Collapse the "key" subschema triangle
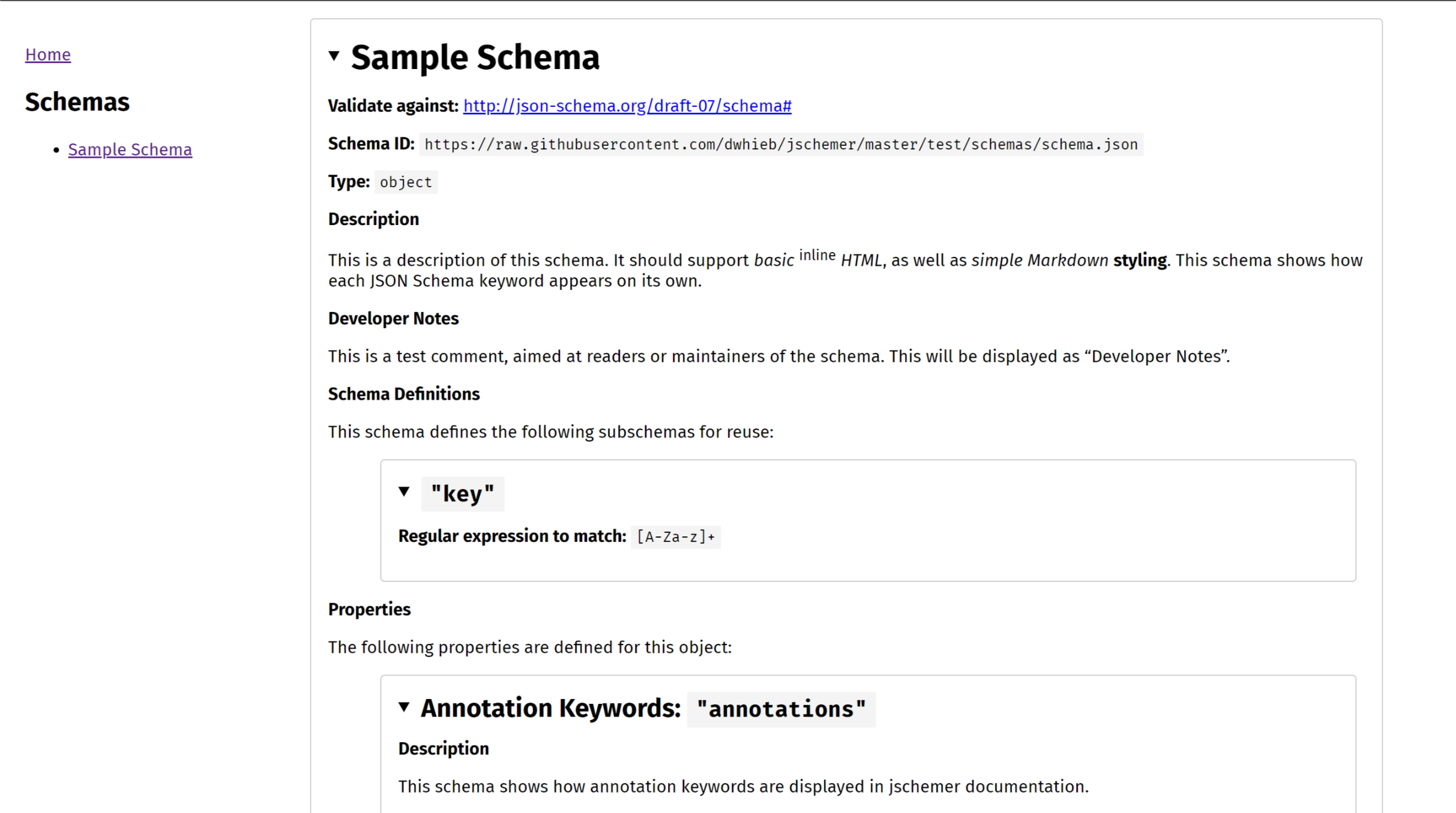Screen dimensions: 1456x813 [405, 492]
